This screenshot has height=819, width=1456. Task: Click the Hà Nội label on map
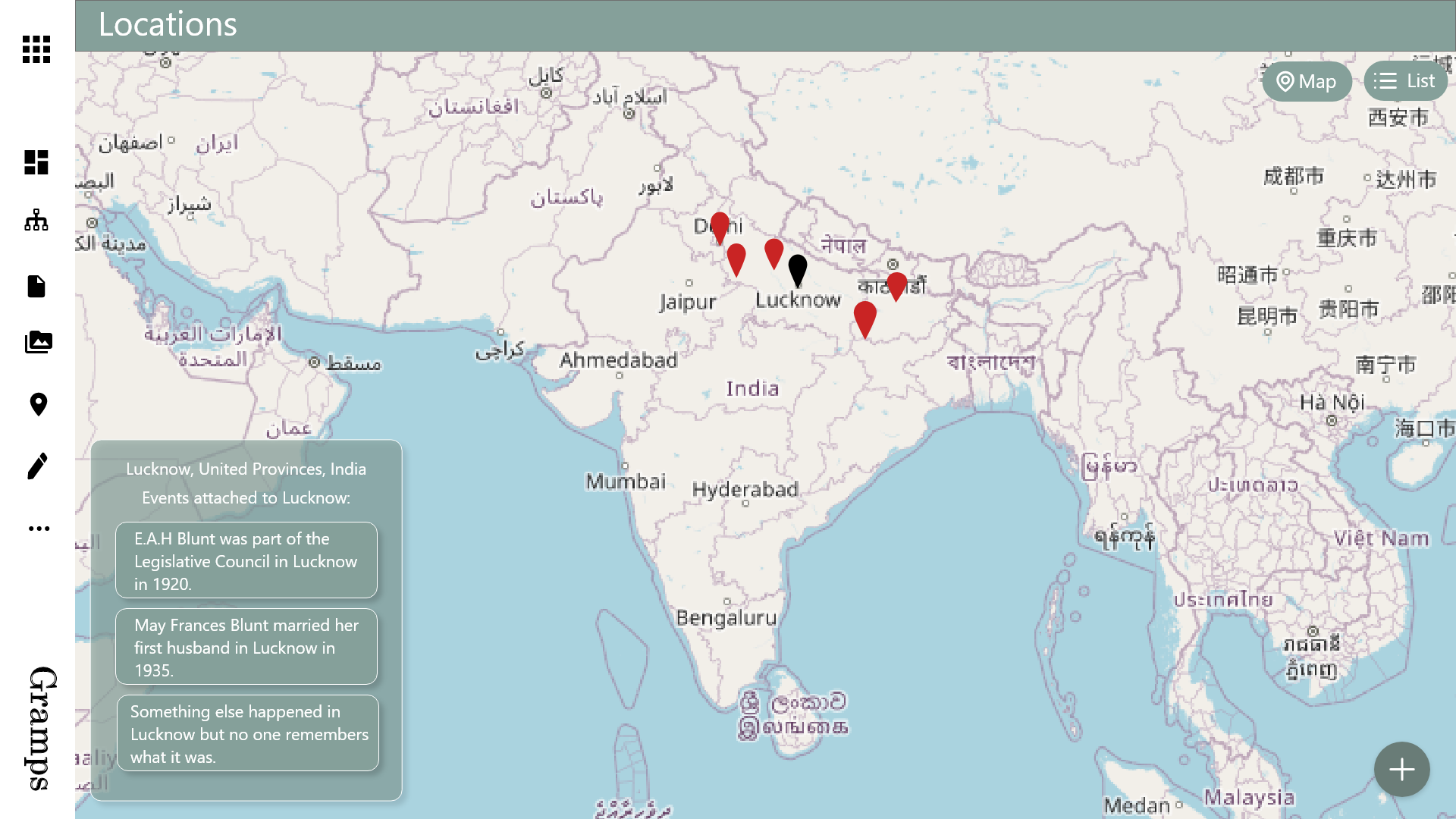tap(1332, 402)
